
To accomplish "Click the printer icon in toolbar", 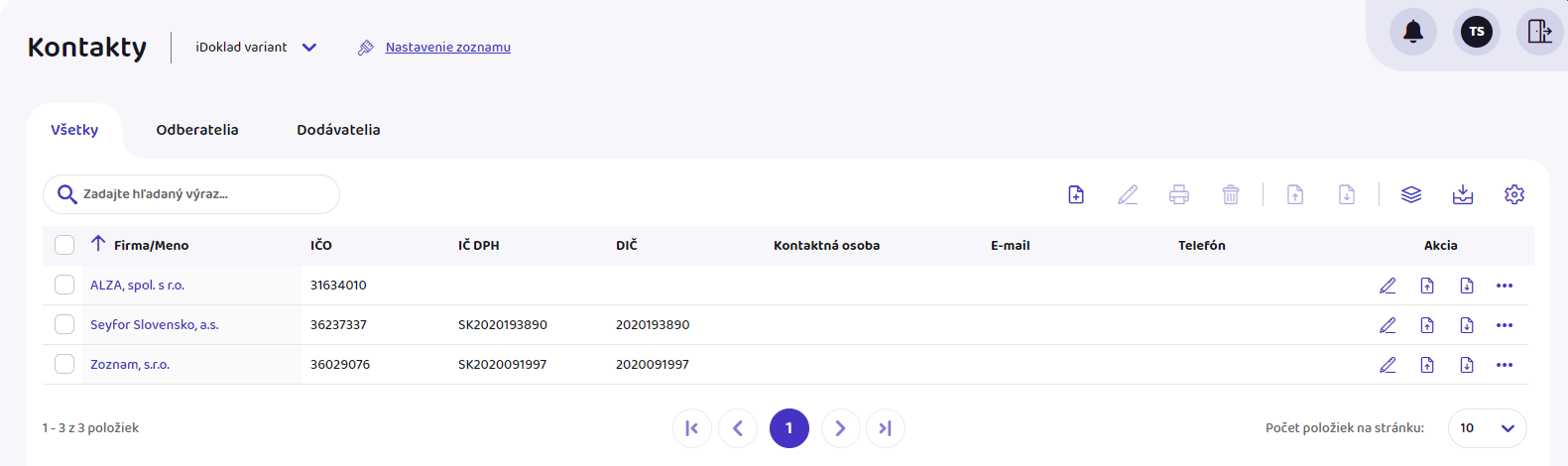I will pyautogui.click(x=1179, y=195).
